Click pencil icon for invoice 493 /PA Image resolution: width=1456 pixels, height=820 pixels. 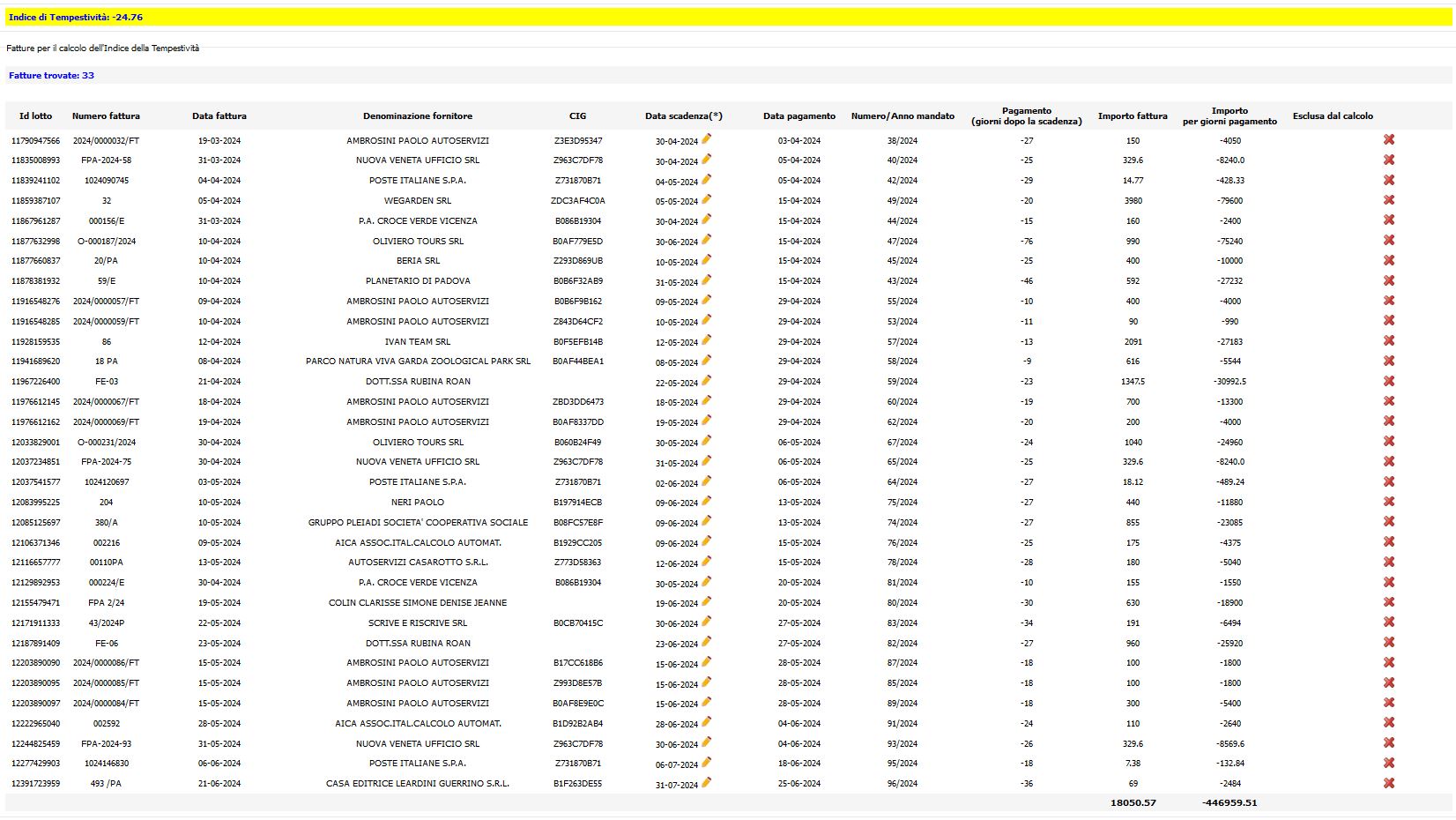click(706, 782)
